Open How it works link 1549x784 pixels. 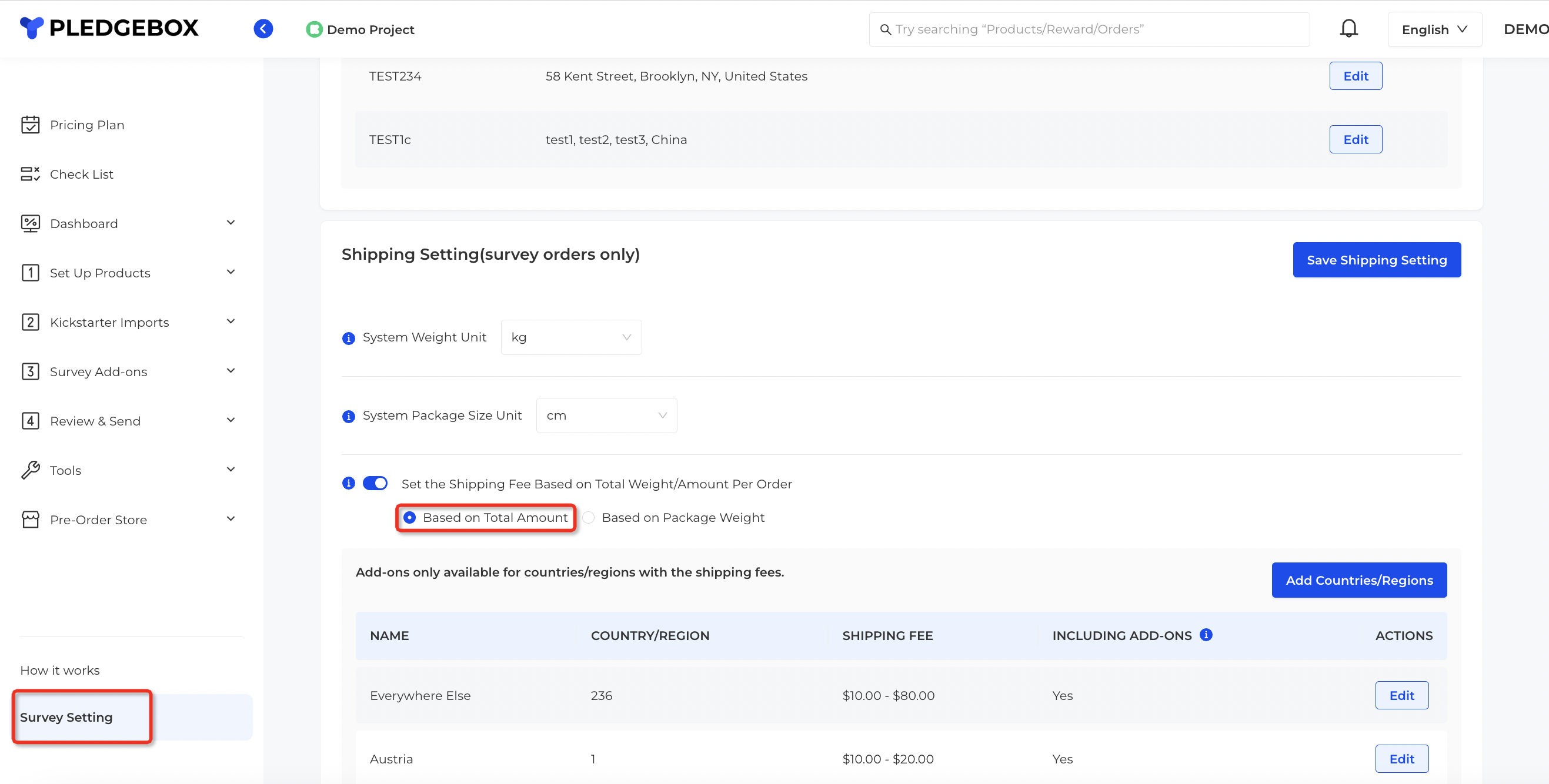(x=59, y=671)
